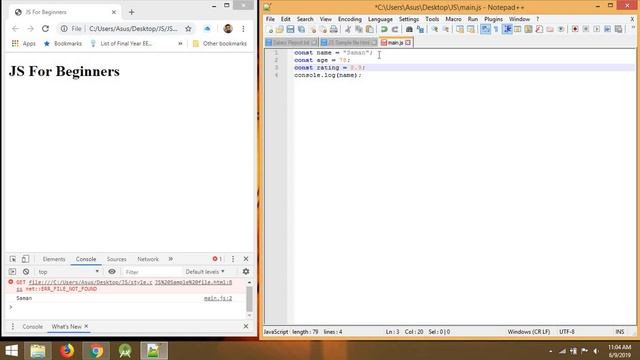Image resolution: width=640 pixels, height=360 pixels.
Task: Open the Bookmarks bar item with star
Action: (62, 43)
